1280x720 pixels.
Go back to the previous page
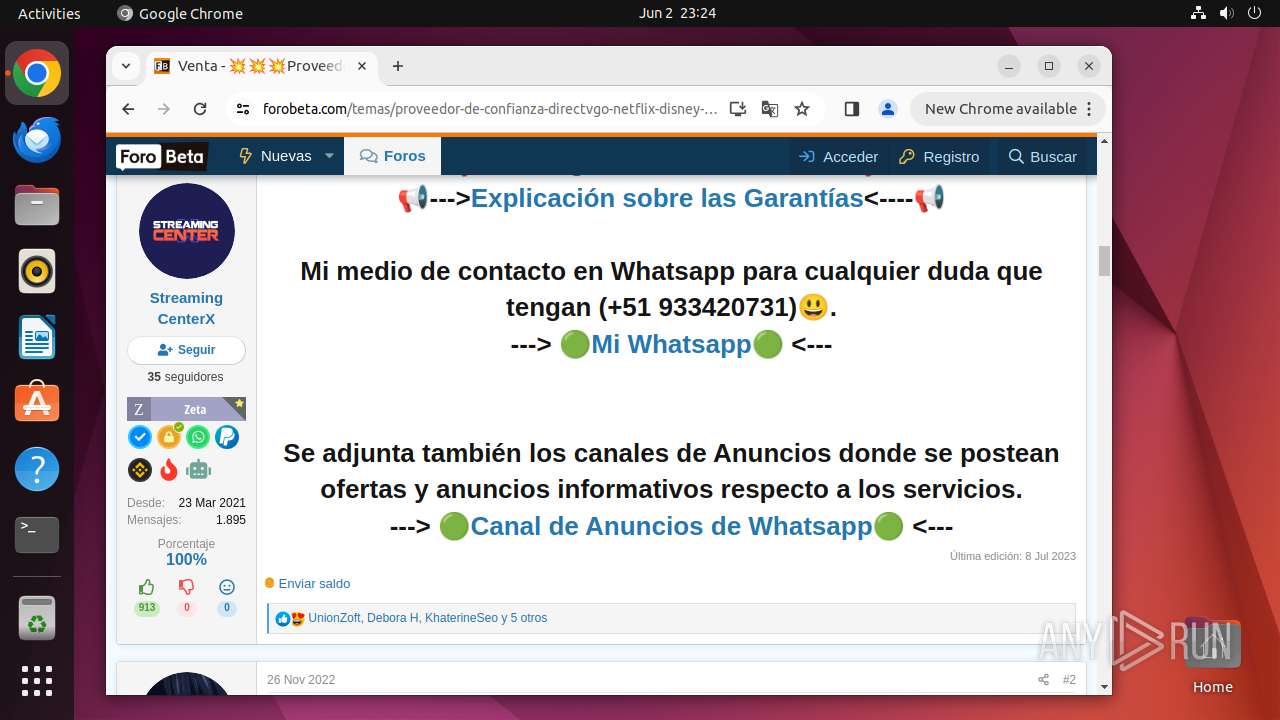[x=128, y=109]
